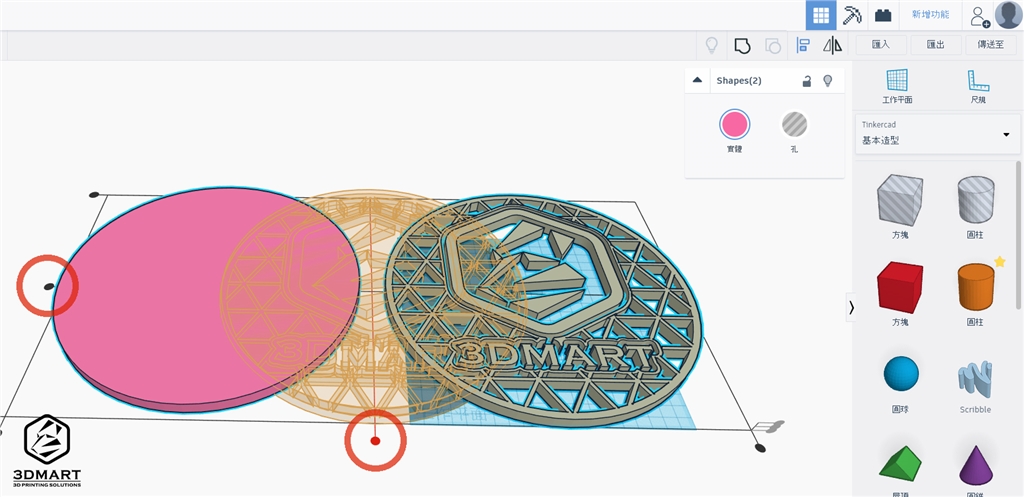Image resolution: width=1024 pixels, height=497 pixels.
Task: Click the Group shapes icon
Action: coord(742,45)
